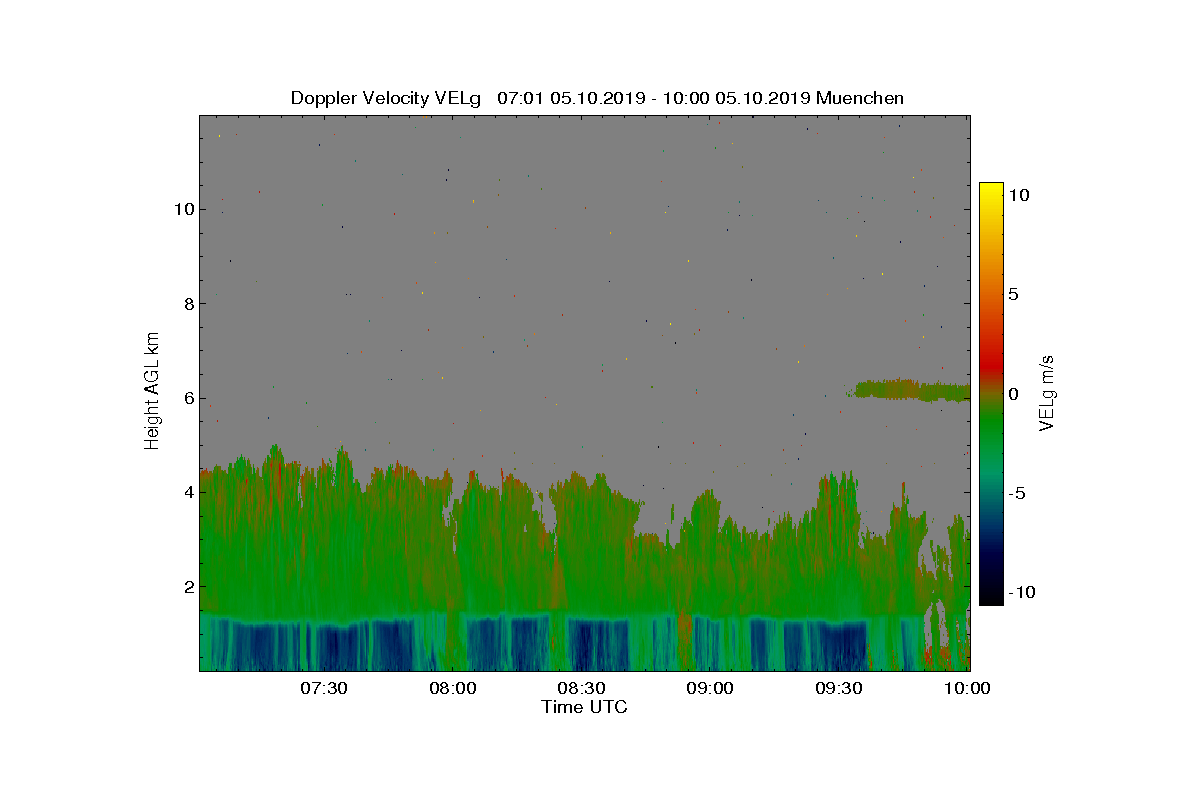1200x800 pixels.
Task: Select the 'Time UTC' axis label
Action: tap(585, 707)
